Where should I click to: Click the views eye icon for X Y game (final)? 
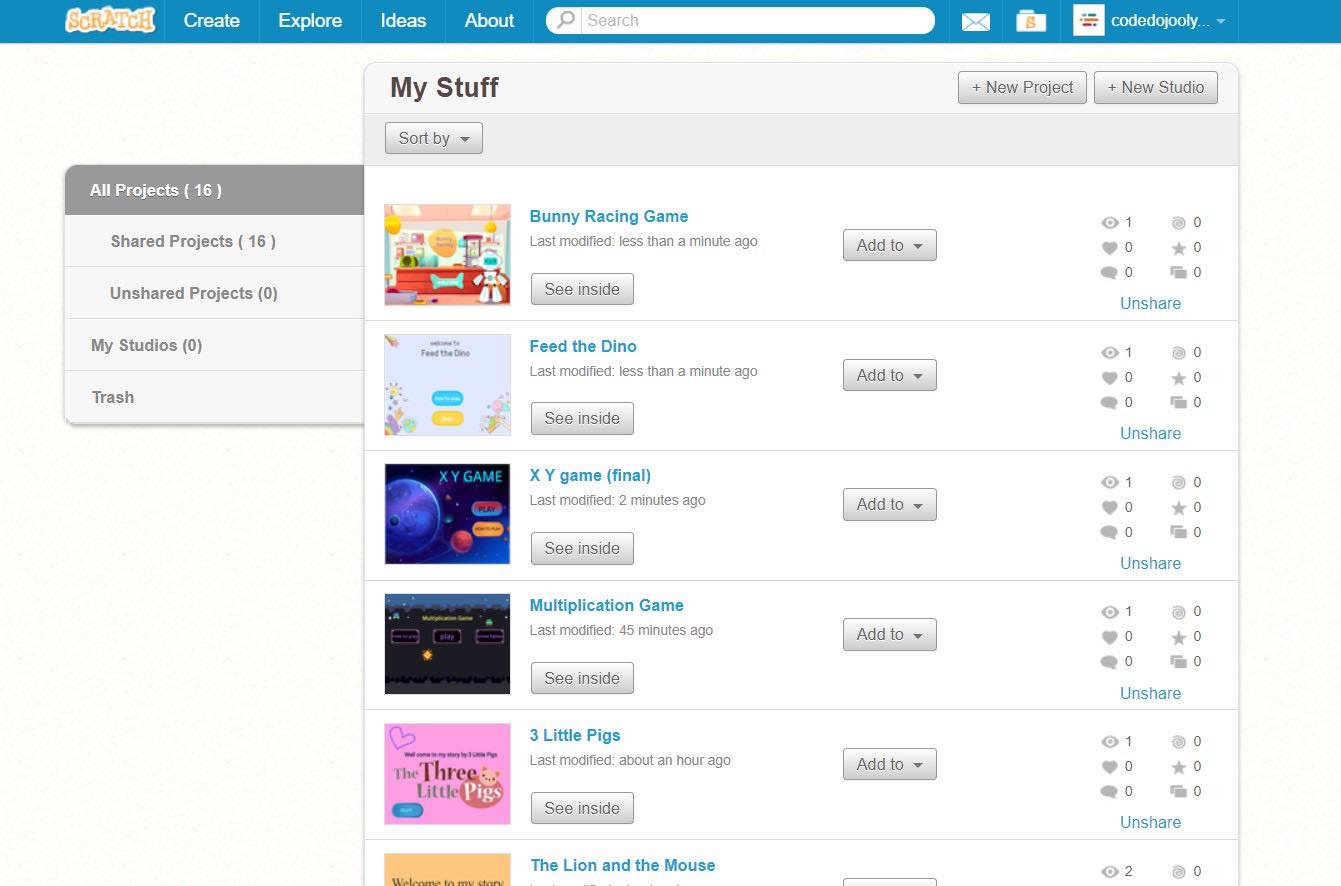1109,482
